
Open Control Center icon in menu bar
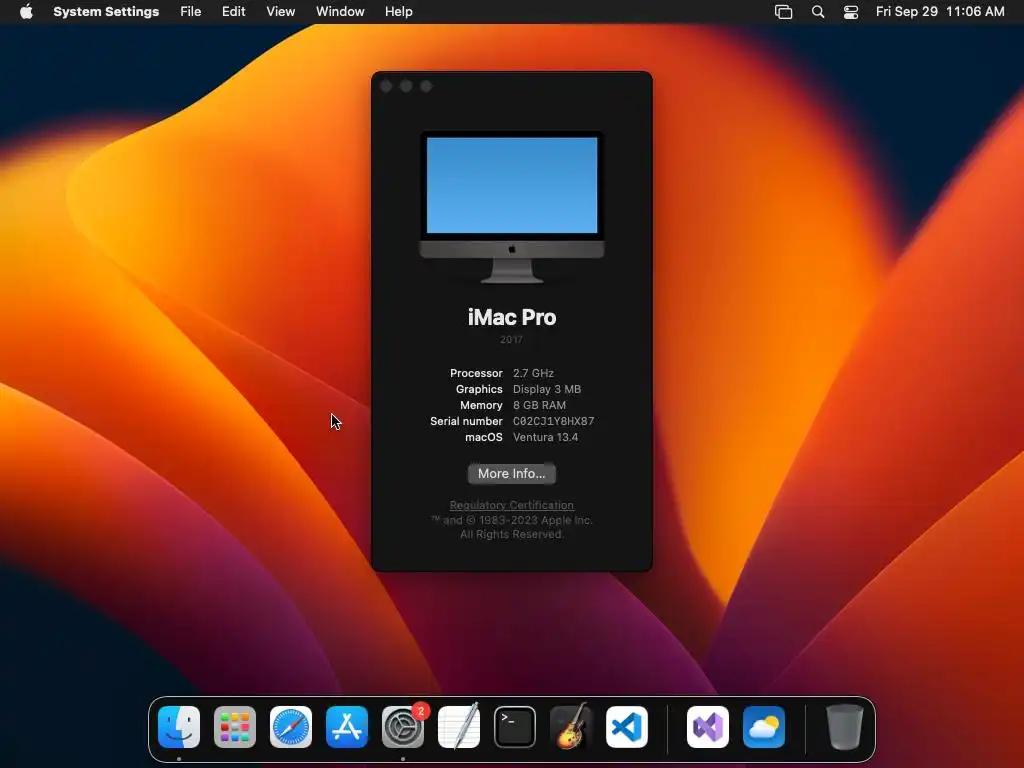(x=851, y=12)
